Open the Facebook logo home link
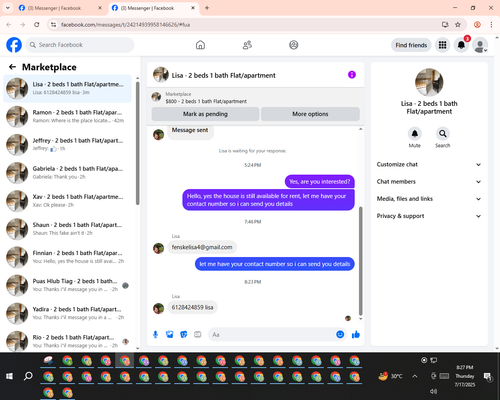Screen dimensions: 500x400 pyautogui.click(x=14, y=45)
